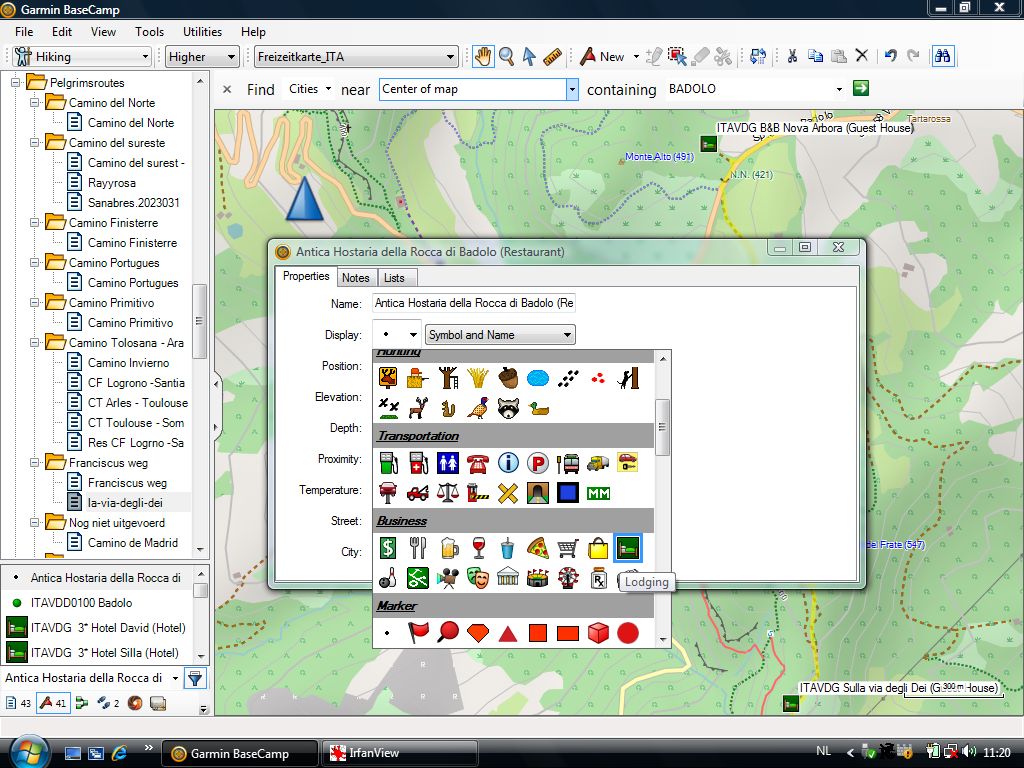The width and height of the screenshot is (1024, 768).
Task: Select the Parking 'P' symbol
Action: coord(538,463)
